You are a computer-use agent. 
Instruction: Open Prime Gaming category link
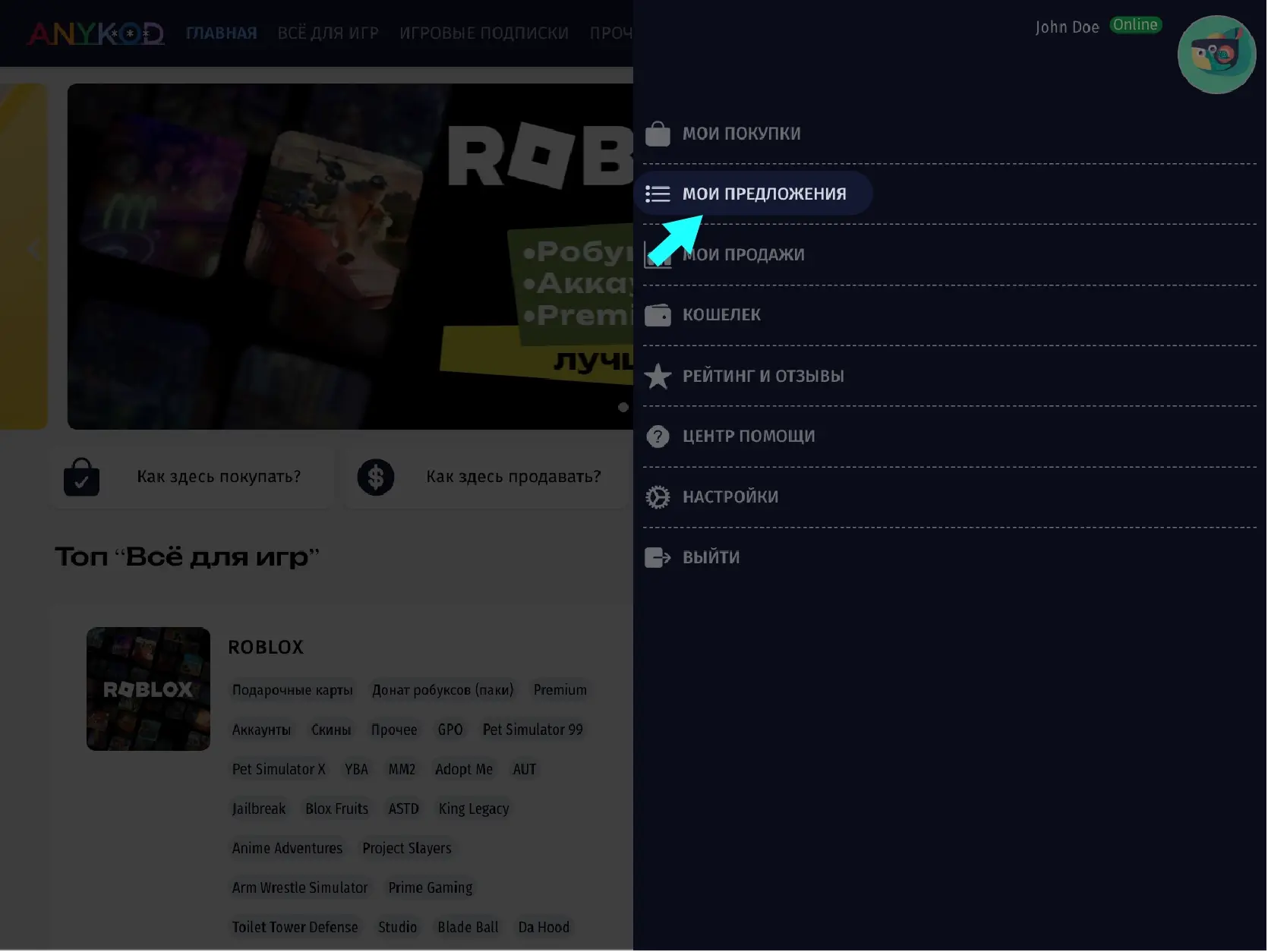pos(431,887)
